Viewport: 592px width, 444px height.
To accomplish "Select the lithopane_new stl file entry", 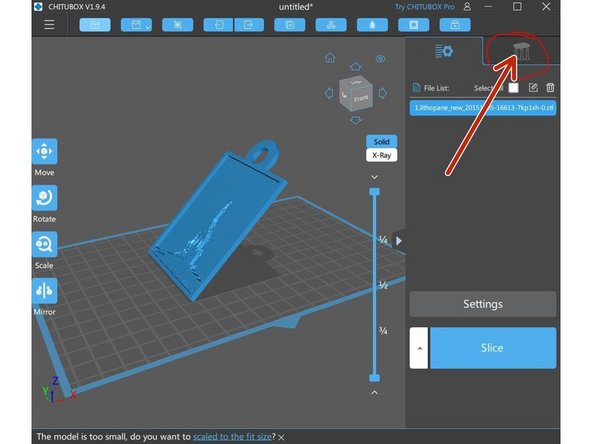I will 483,108.
